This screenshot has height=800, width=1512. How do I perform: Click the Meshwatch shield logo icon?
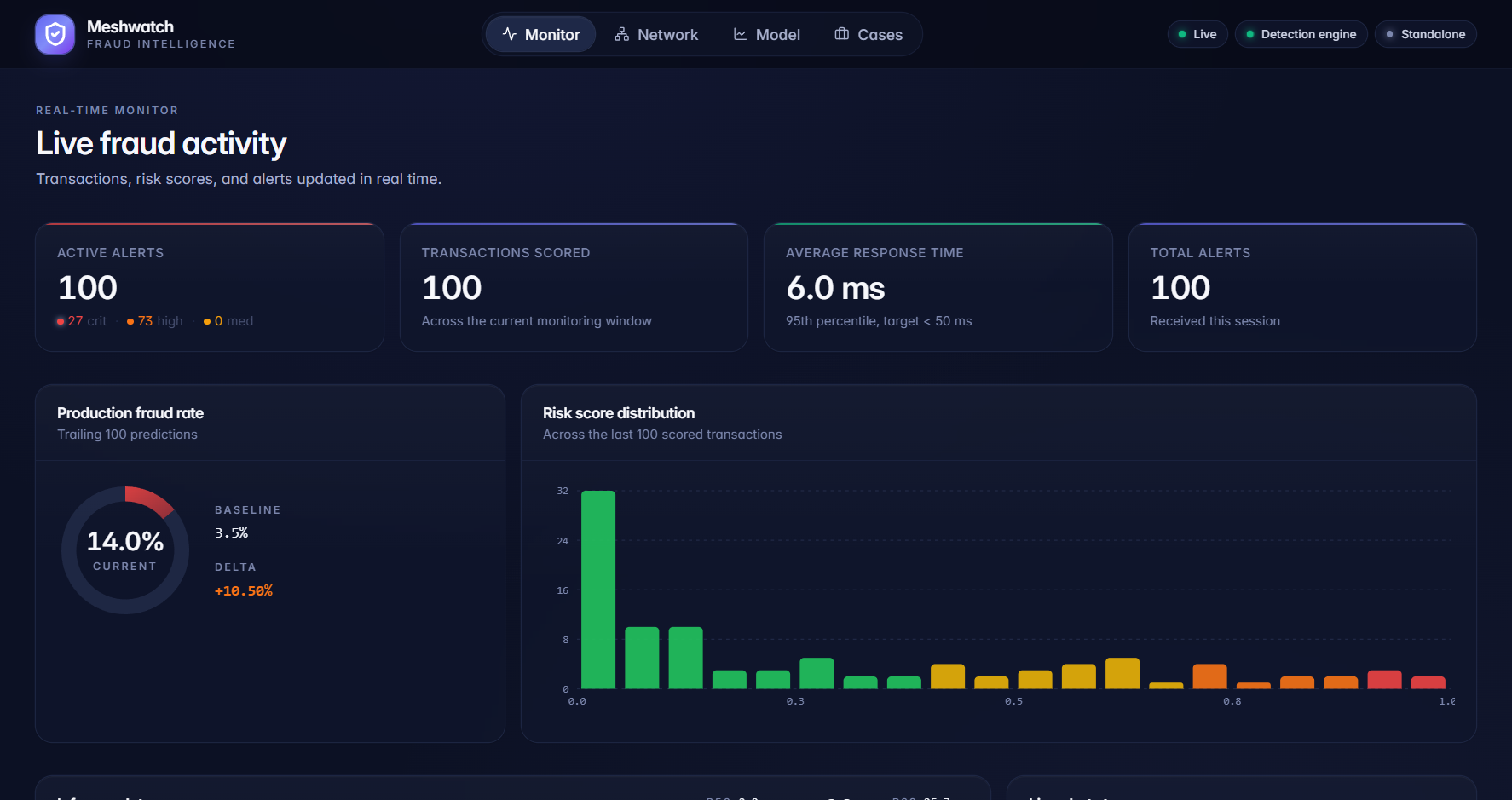pos(55,34)
